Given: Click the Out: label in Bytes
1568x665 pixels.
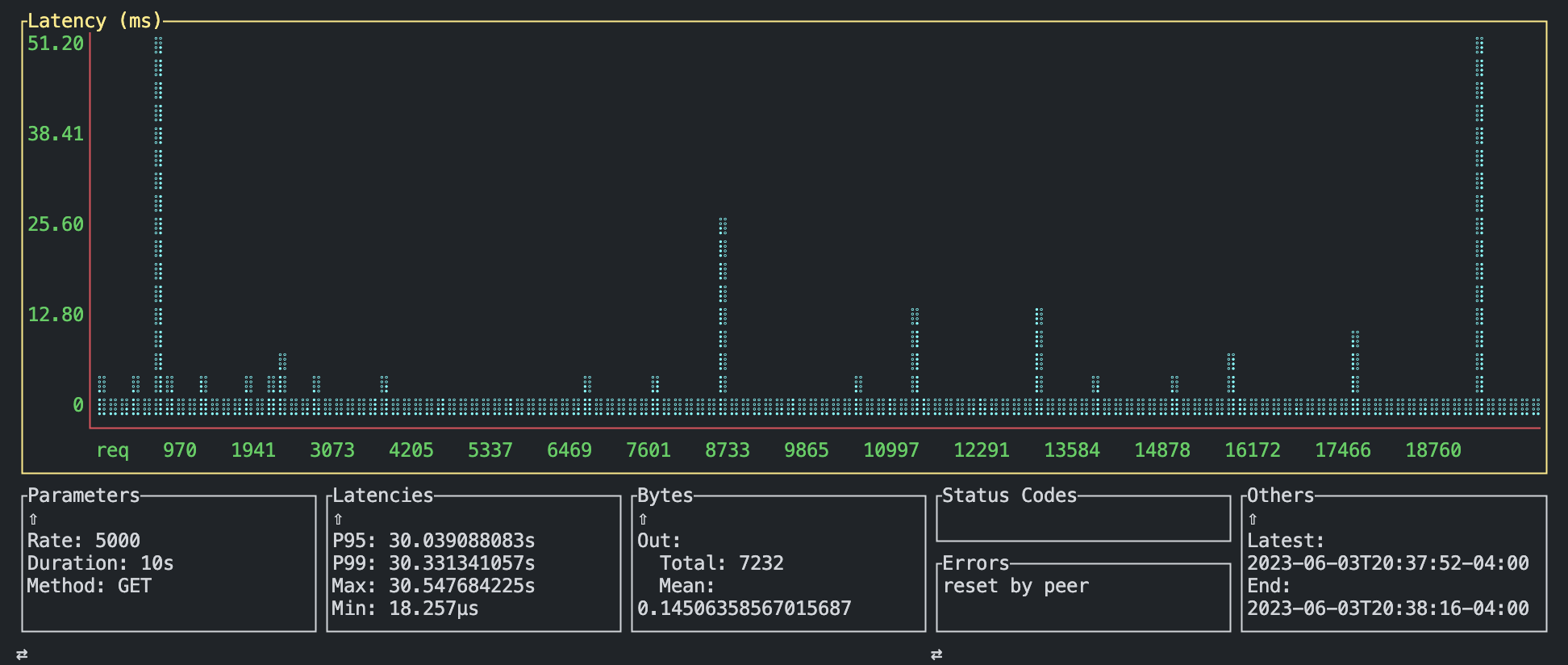Looking at the screenshot, I should coord(660,541).
